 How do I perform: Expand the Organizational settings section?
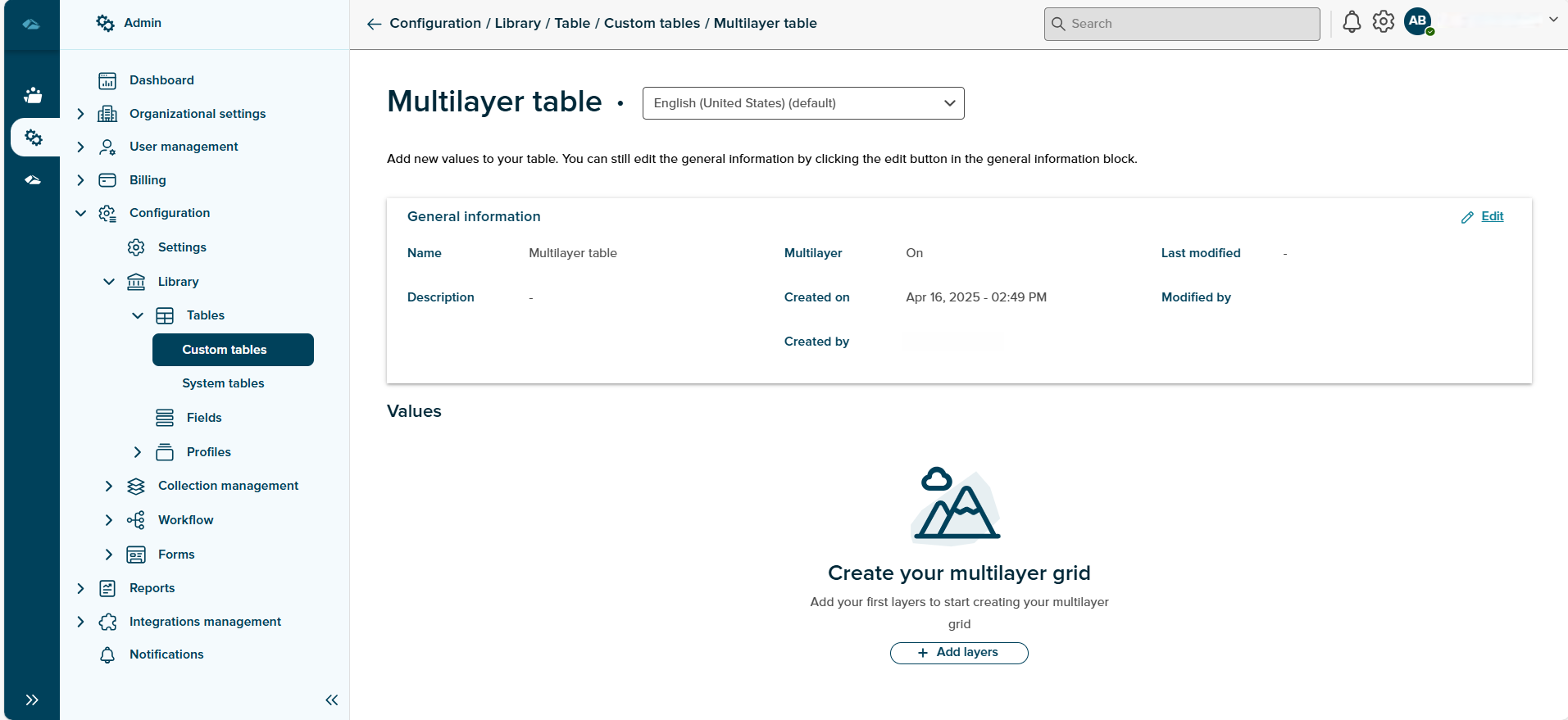click(x=80, y=114)
